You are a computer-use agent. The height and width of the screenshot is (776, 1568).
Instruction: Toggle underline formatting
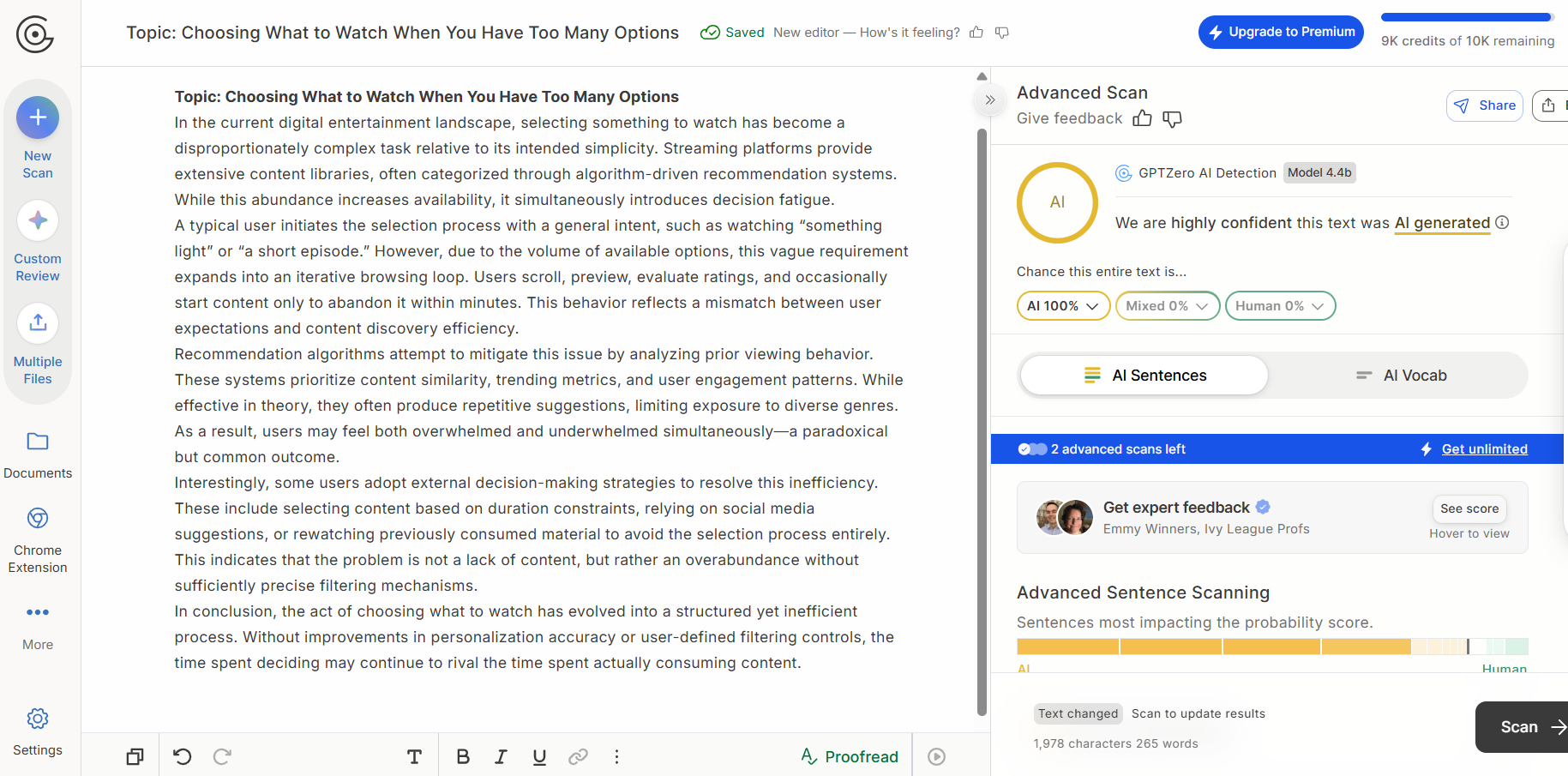click(539, 756)
